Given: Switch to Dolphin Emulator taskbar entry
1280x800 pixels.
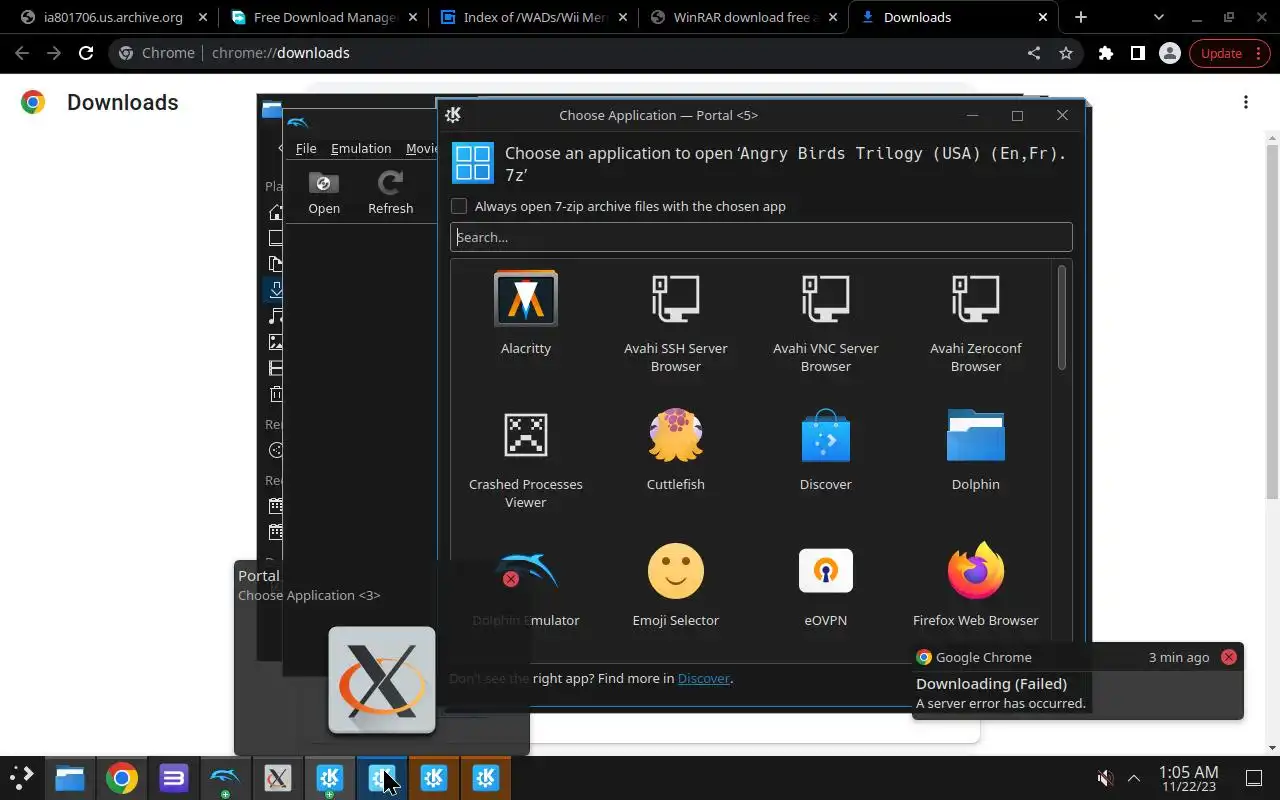Looking at the screenshot, I should click(226, 778).
